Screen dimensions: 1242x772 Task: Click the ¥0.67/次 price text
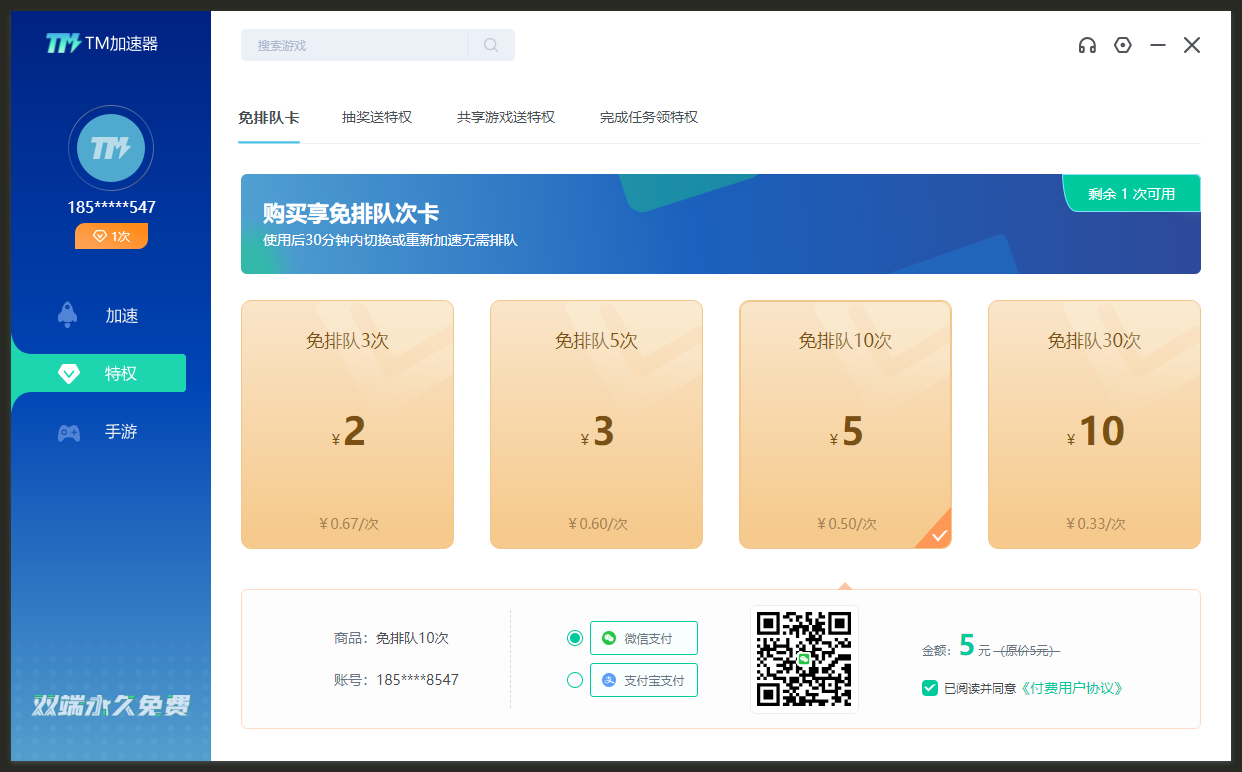click(348, 523)
